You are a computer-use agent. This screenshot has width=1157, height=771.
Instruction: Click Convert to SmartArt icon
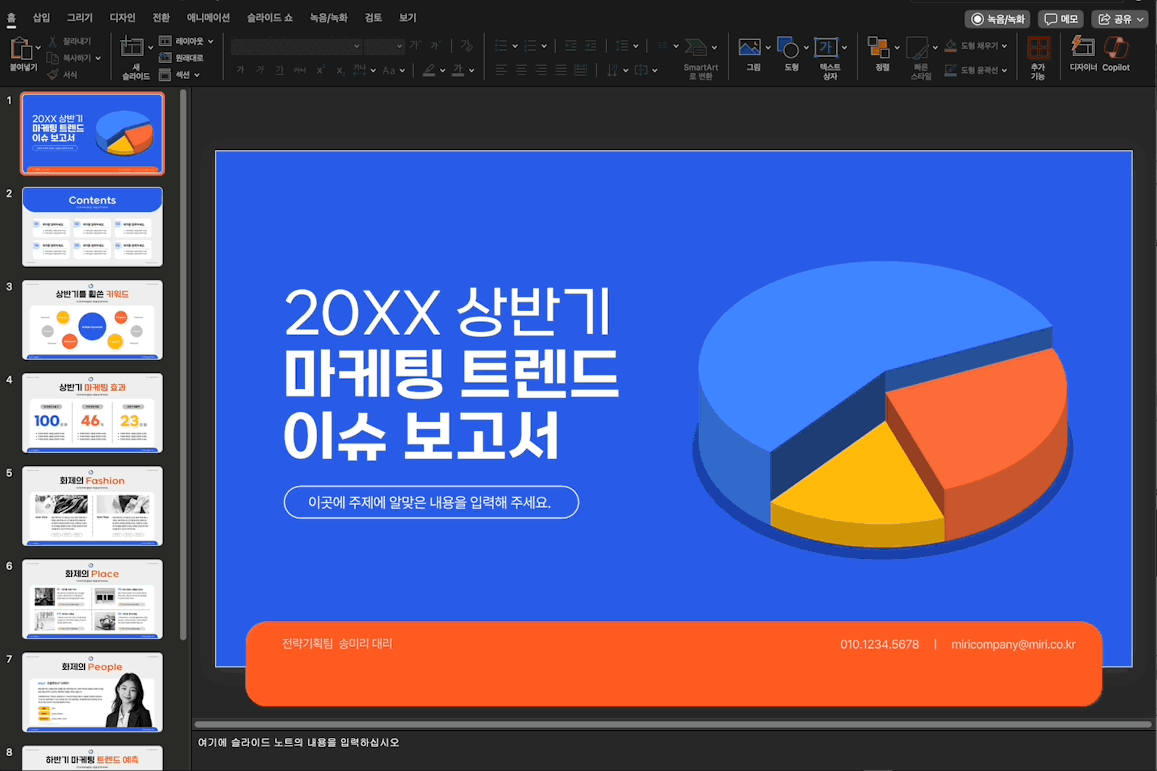pyautogui.click(x=695, y=49)
